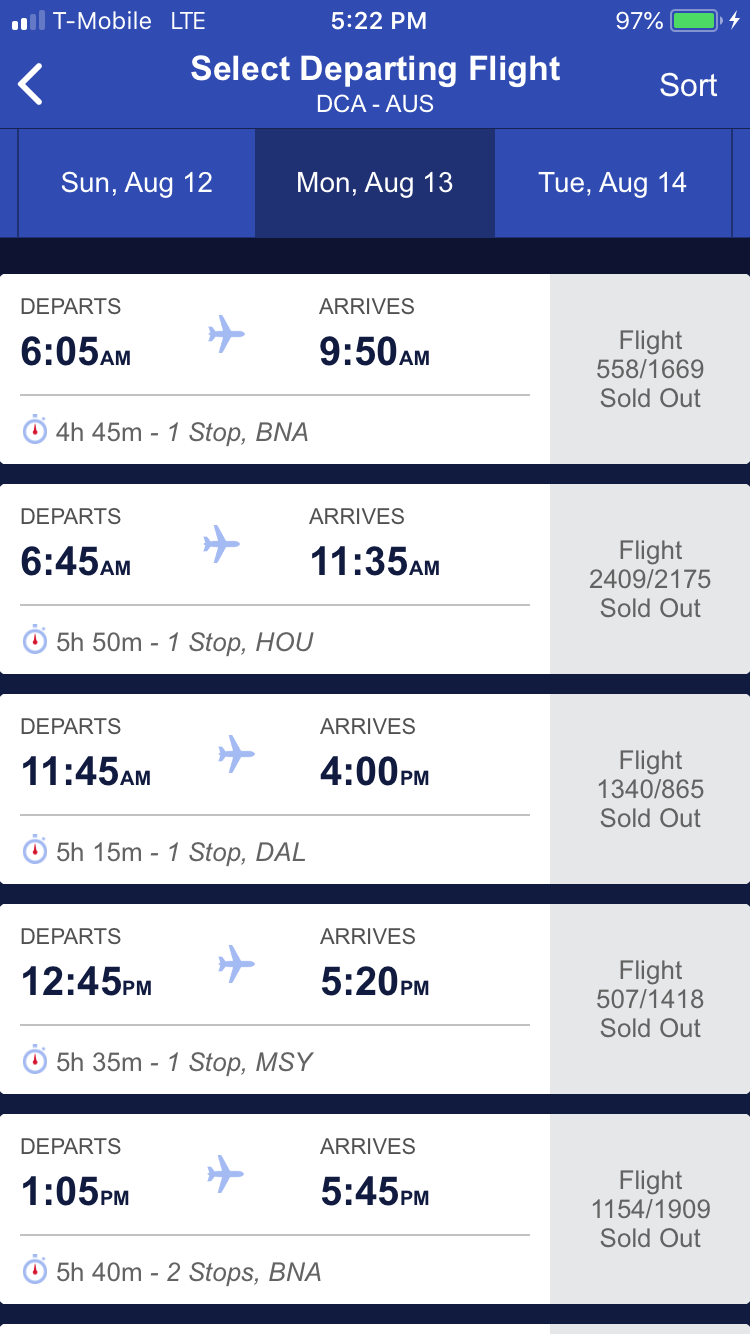Image resolution: width=750 pixels, height=1334 pixels.
Task: Tap stopwatch icon beside 5h 35m duration
Action: click(35, 1061)
